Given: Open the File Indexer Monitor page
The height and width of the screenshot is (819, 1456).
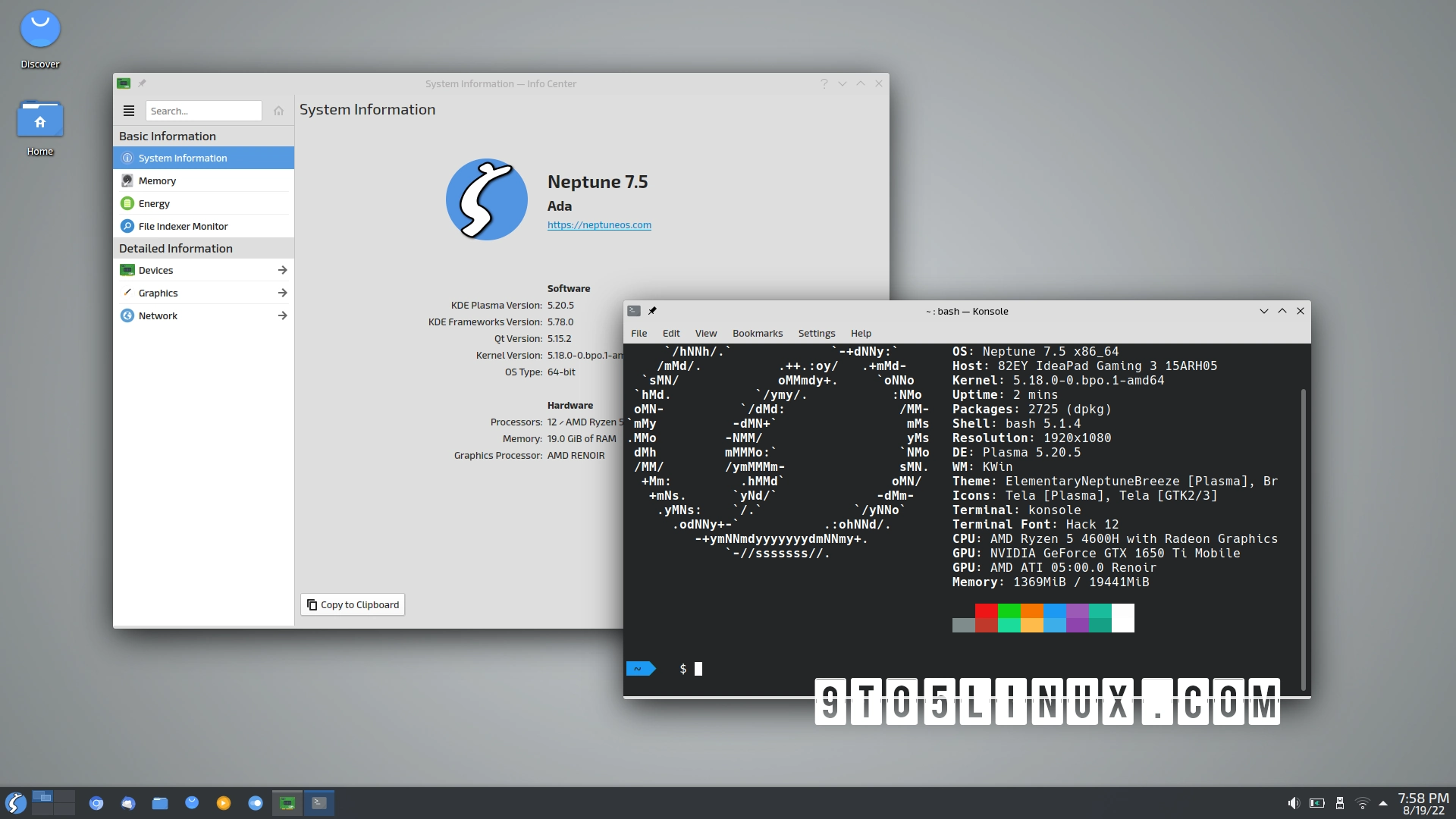Looking at the screenshot, I should click(x=182, y=226).
